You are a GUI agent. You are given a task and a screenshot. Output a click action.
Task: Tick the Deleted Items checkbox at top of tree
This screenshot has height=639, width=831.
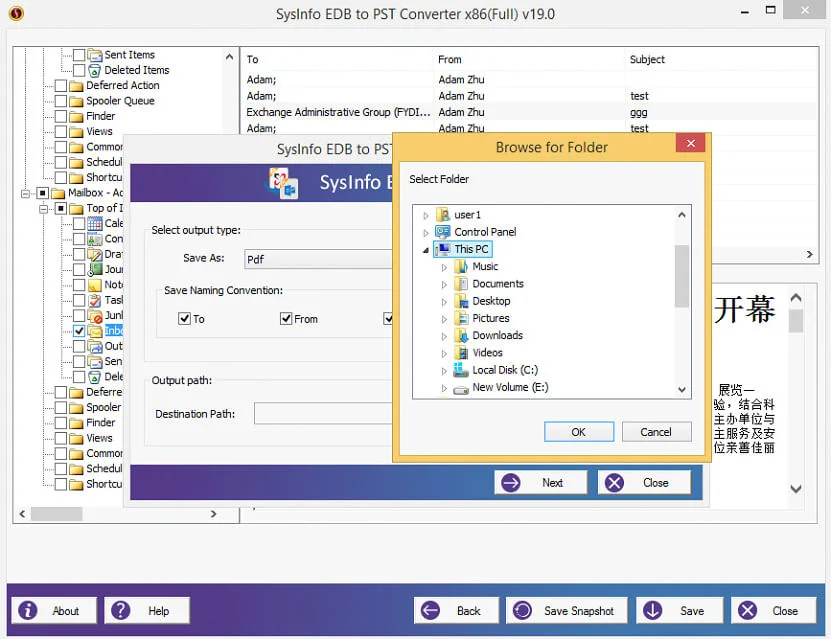[x=79, y=70]
